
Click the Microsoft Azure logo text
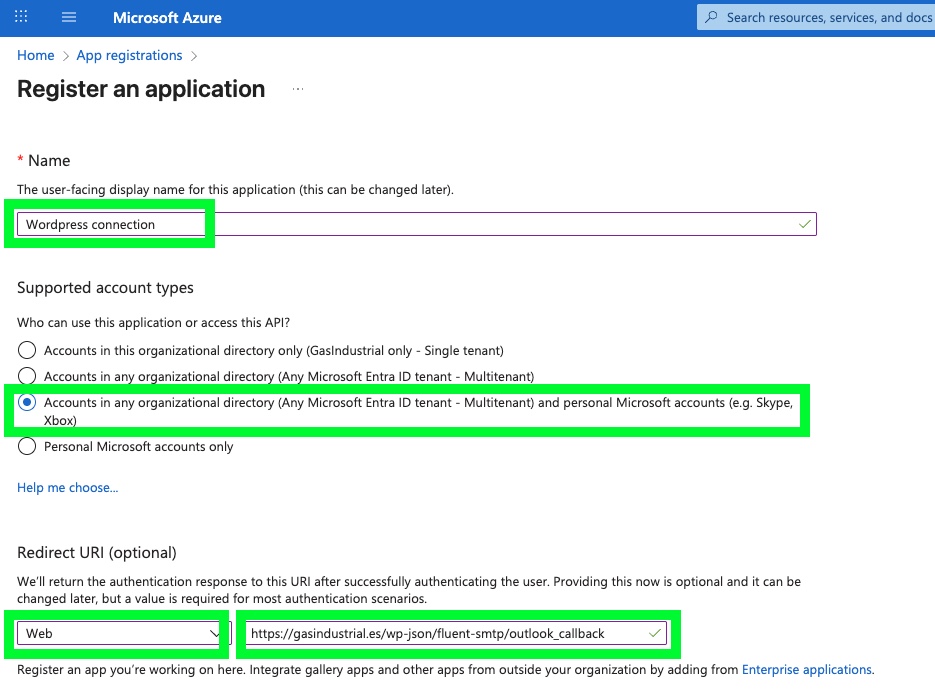pyautogui.click(x=167, y=18)
